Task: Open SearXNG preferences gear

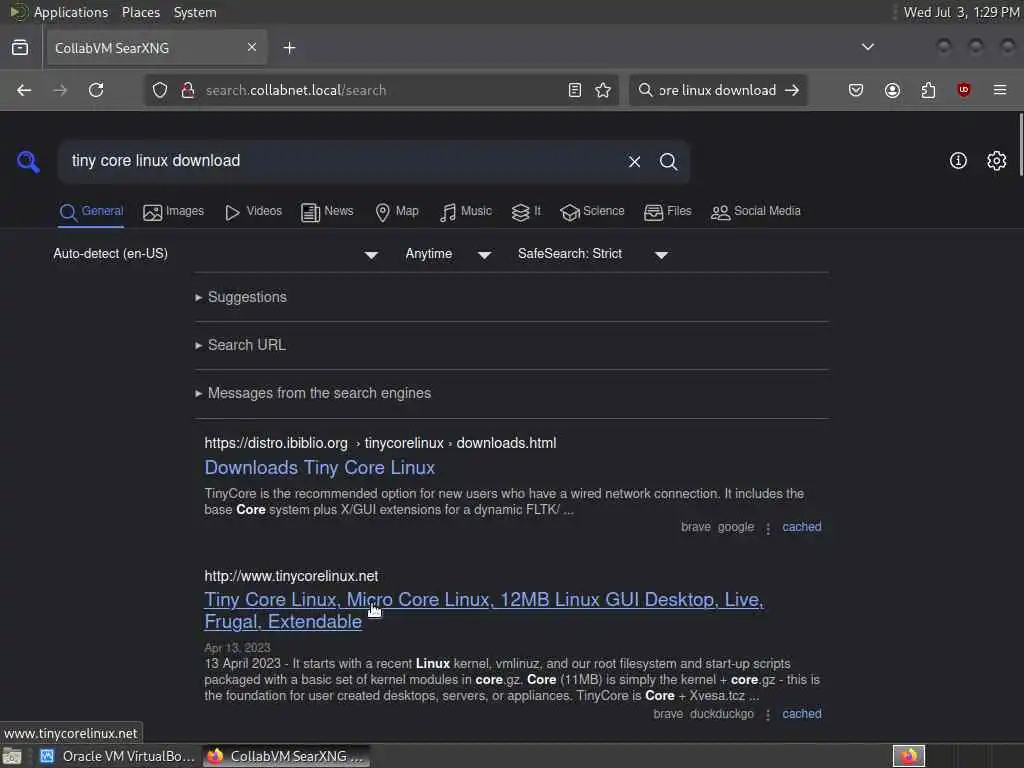Action: [x=996, y=161]
